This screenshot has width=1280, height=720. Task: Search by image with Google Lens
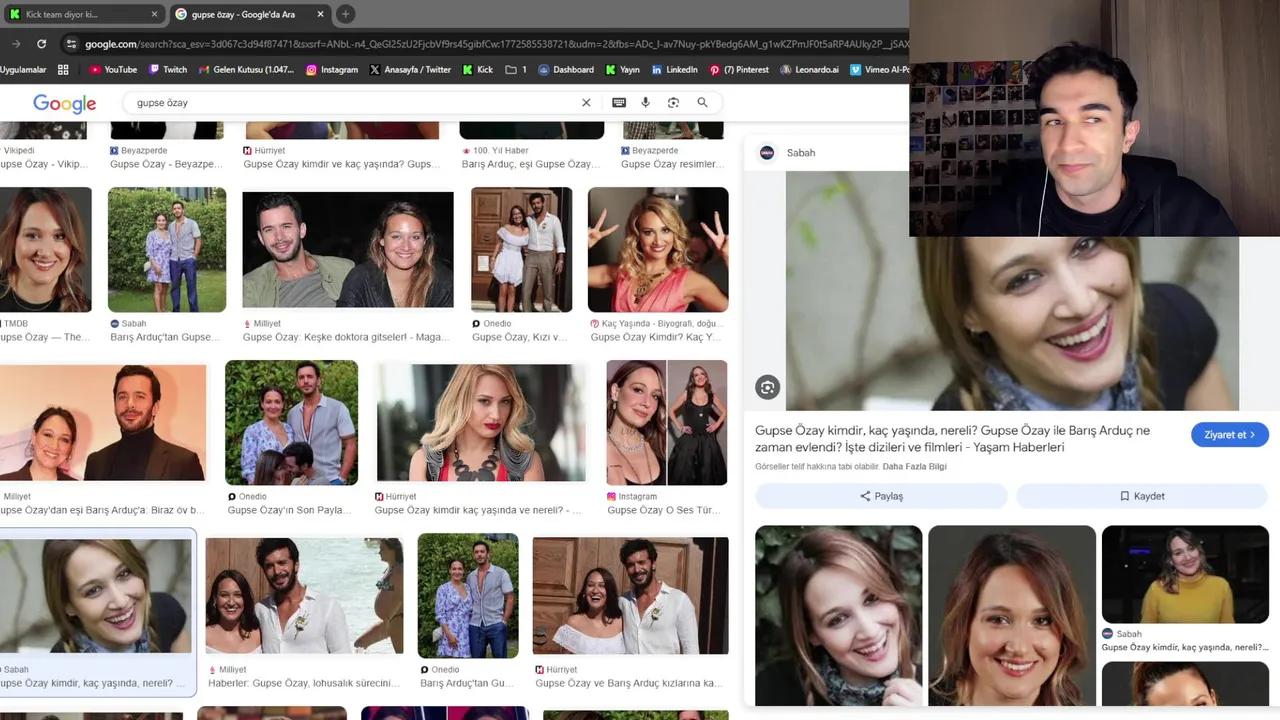click(x=673, y=103)
